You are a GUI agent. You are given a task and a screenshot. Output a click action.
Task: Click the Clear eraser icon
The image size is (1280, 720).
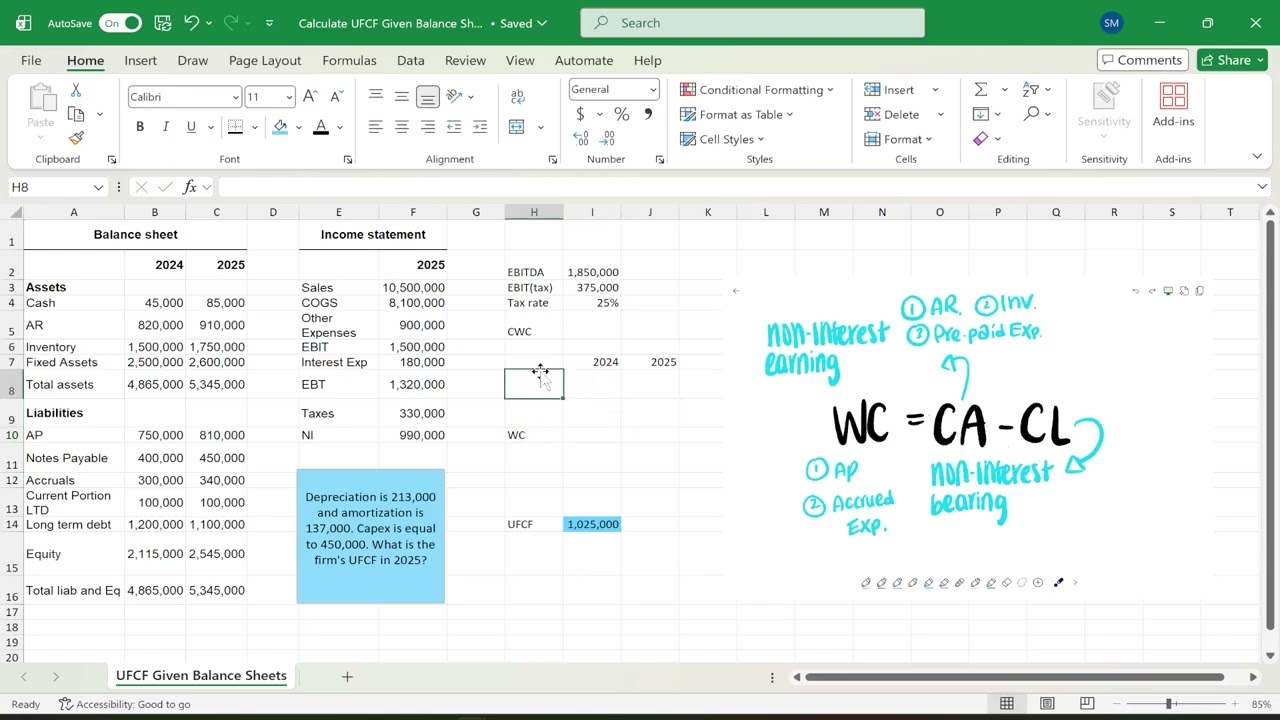981,138
